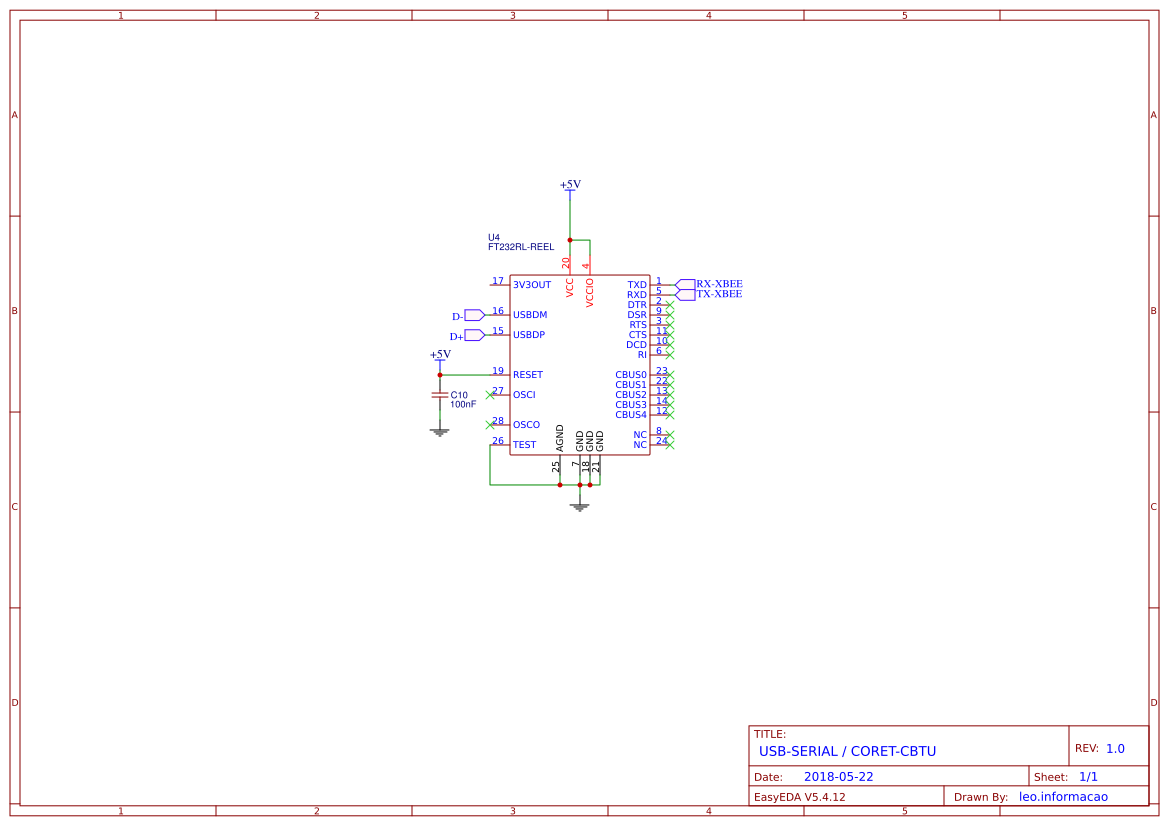Select the D+ net port symbol
The height and width of the screenshot is (827, 1169).
(x=474, y=335)
